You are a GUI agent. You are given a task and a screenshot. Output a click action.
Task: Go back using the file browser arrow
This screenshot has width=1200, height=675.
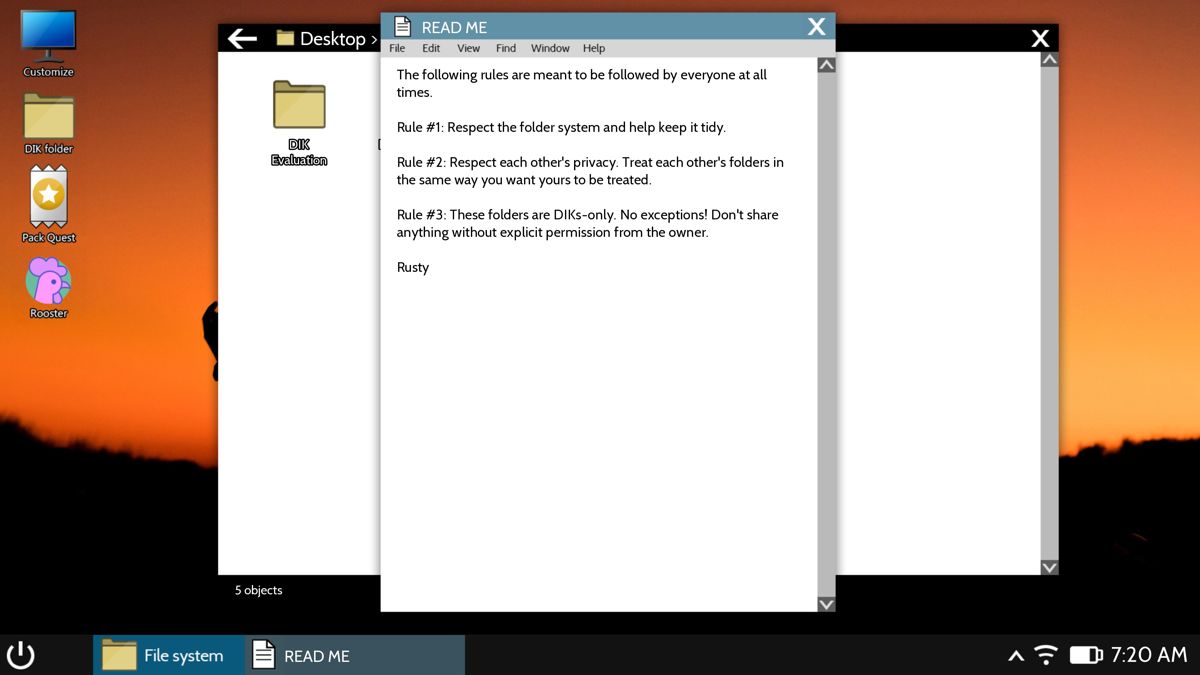click(x=242, y=38)
